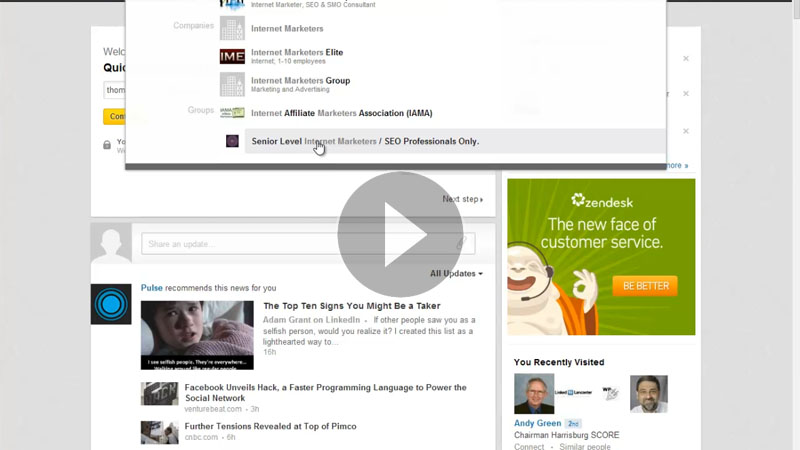
Task: Click the padlock icon below Continue button
Action: point(107,145)
